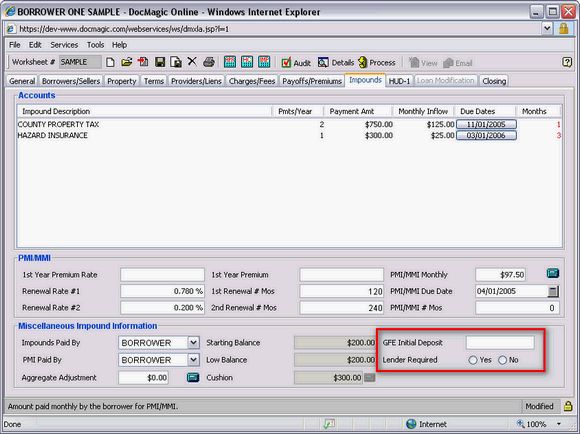This screenshot has height=434, width=580.
Task: Click the third calculator icon in the toolbar
Action: coord(264,62)
